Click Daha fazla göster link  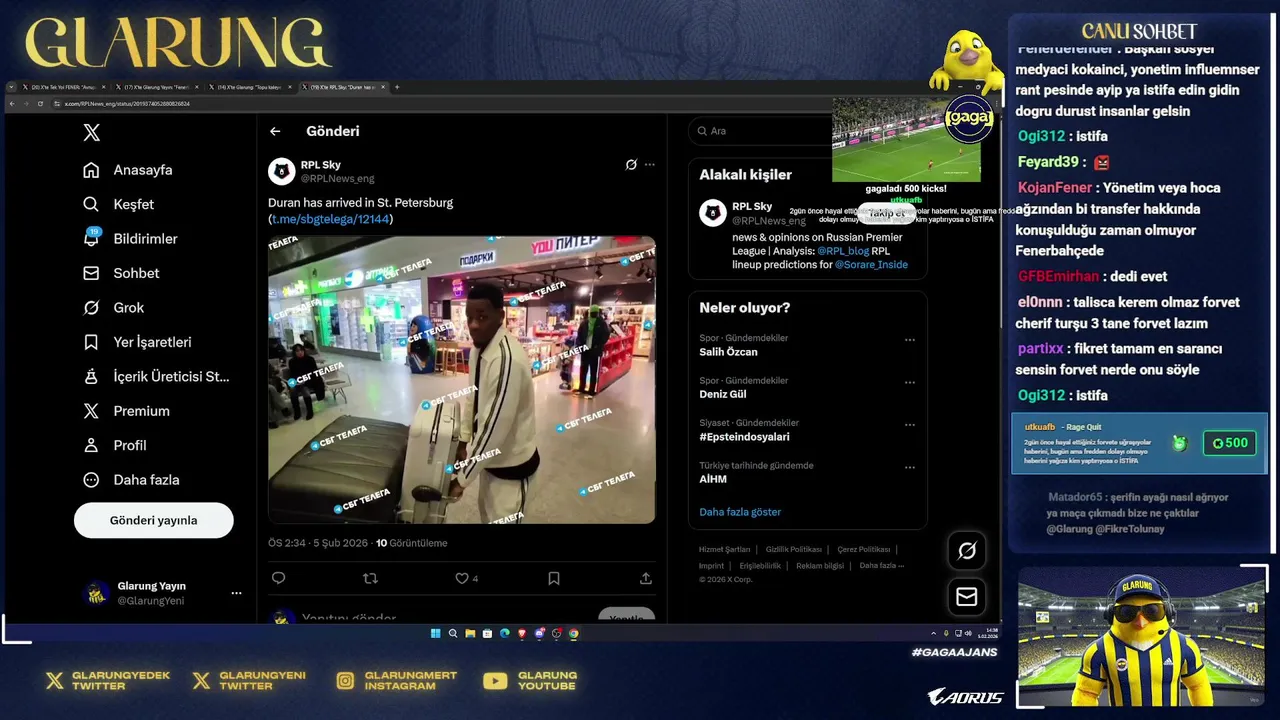pyautogui.click(x=740, y=512)
